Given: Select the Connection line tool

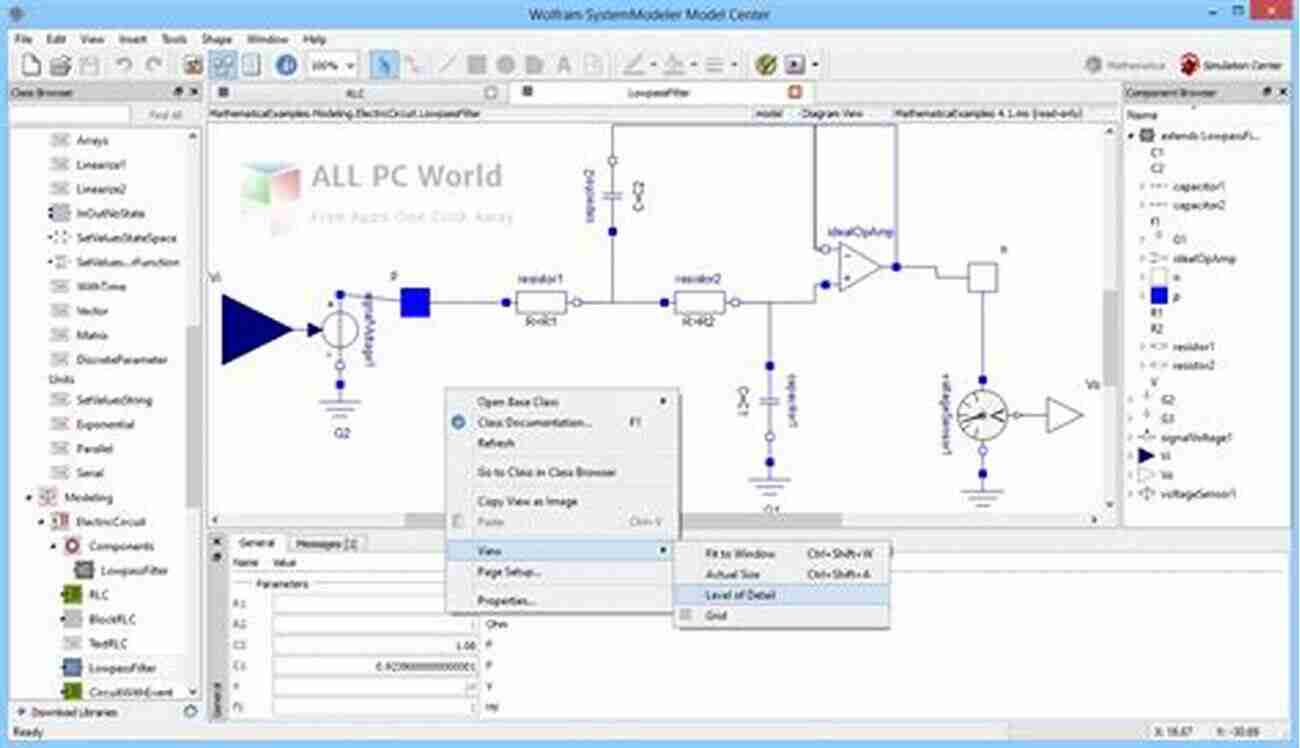Looking at the screenshot, I should [x=412, y=66].
